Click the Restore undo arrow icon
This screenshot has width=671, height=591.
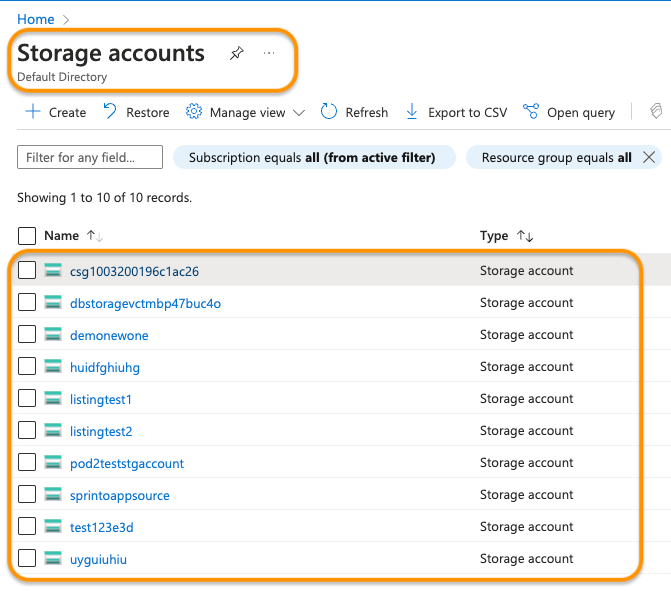point(110,111)
